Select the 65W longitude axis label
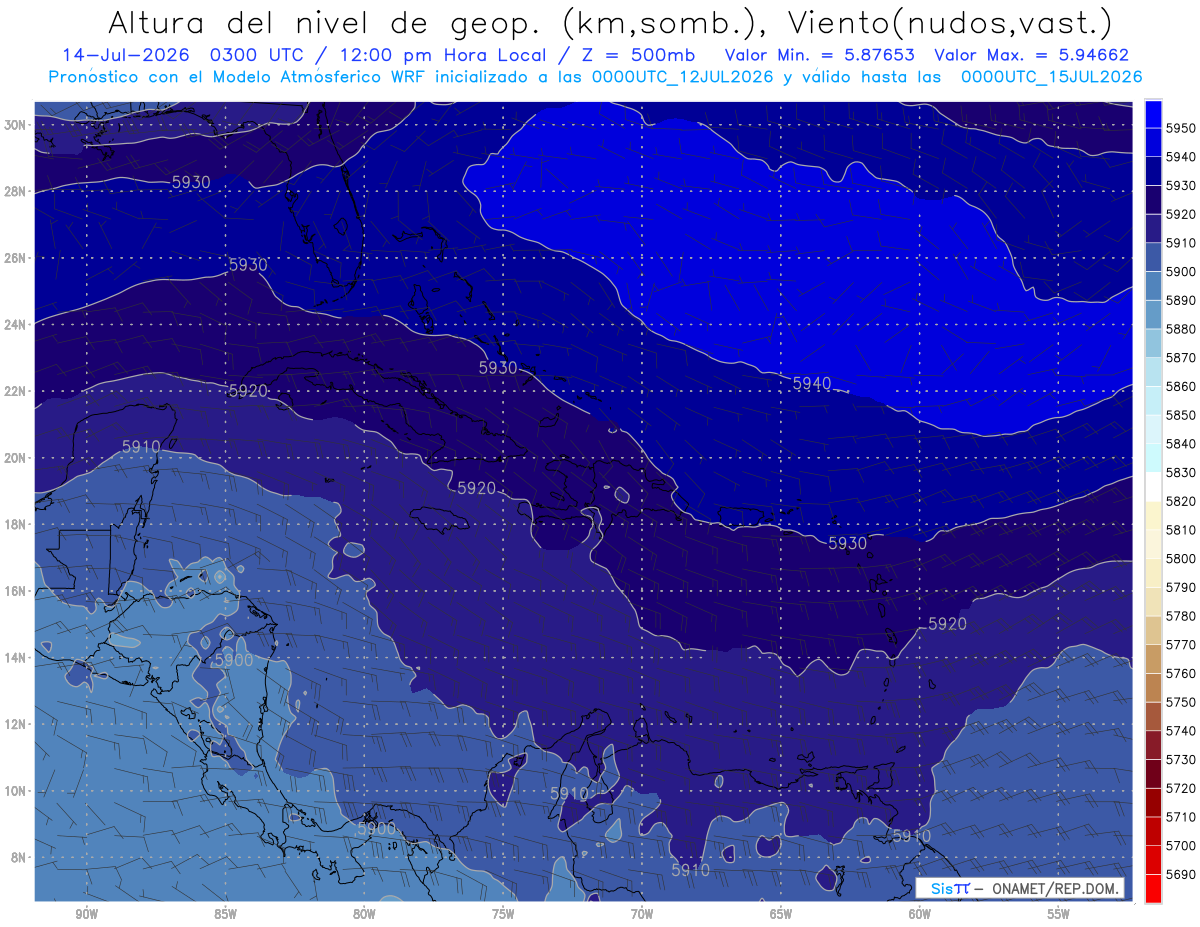 coord(781,915)
